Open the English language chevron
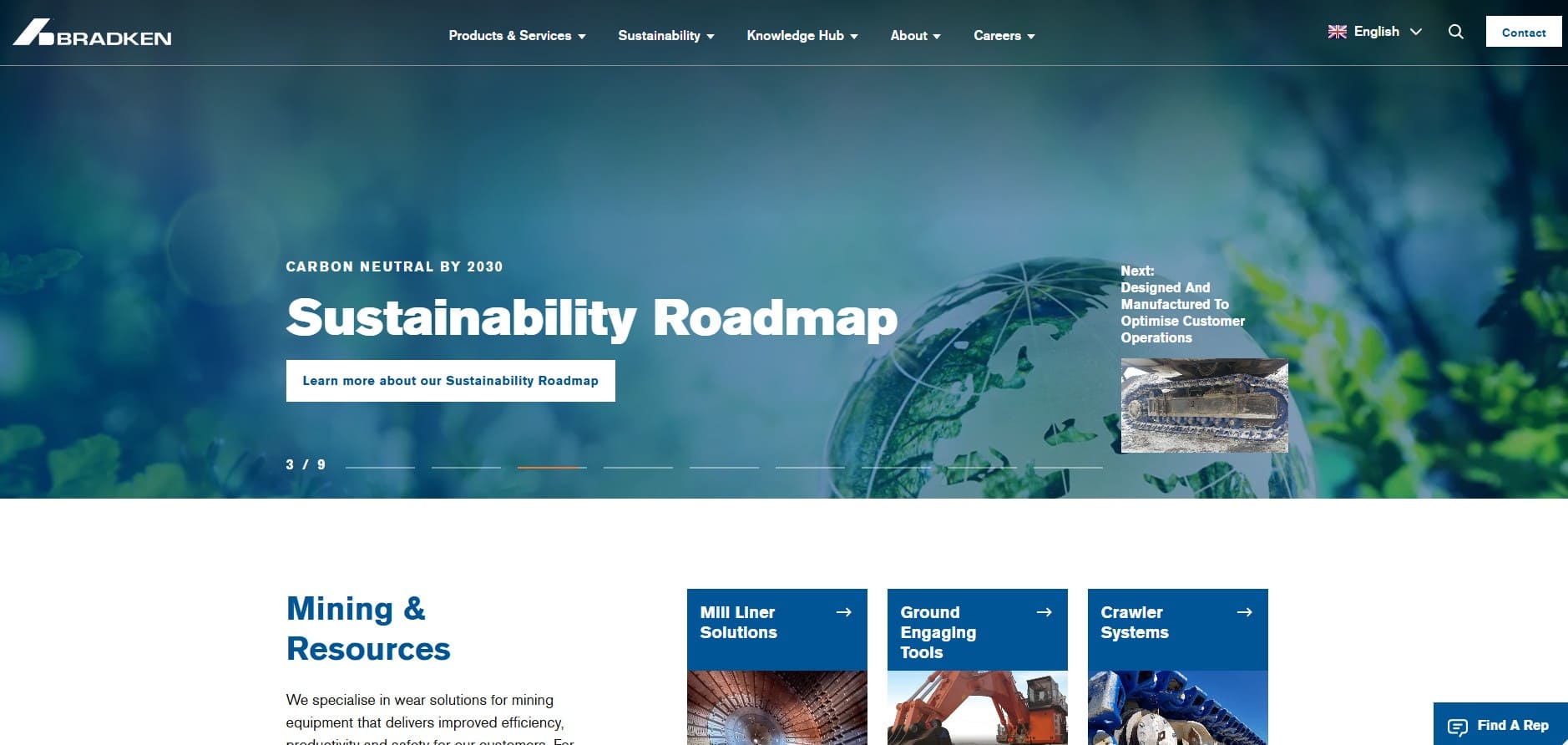Screen dimensions: 1568x745 click(1416, 32)
